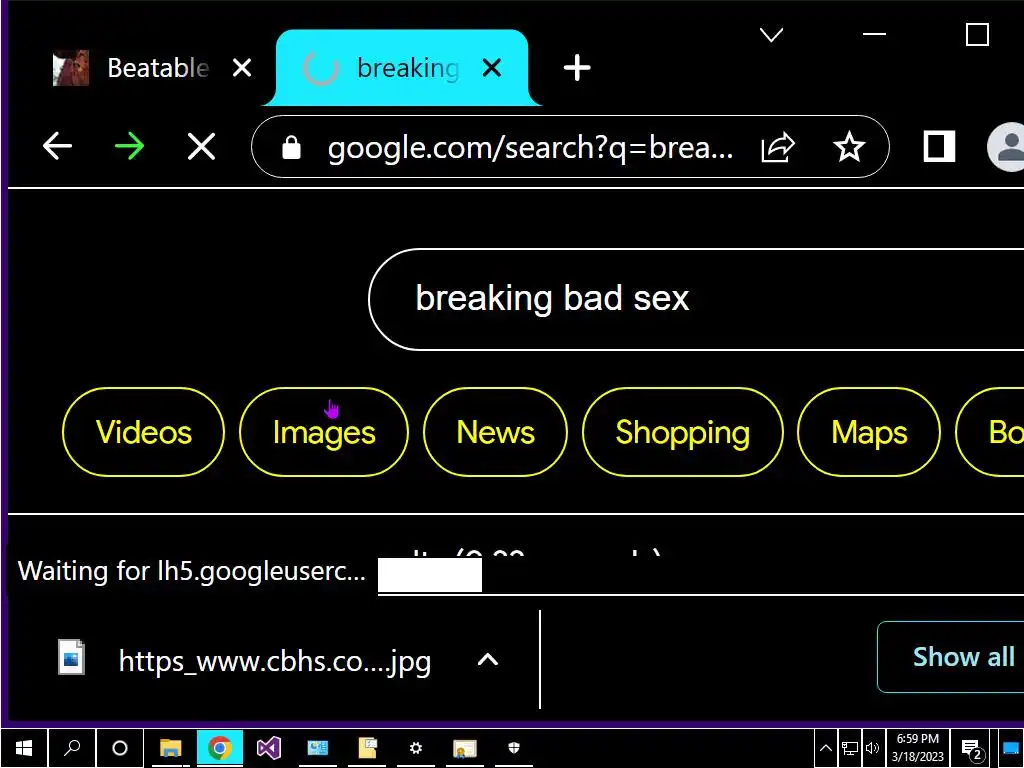This screenshot has width=1024, height=768.
Task: View site info lock icon
Action: coord(291,148)
